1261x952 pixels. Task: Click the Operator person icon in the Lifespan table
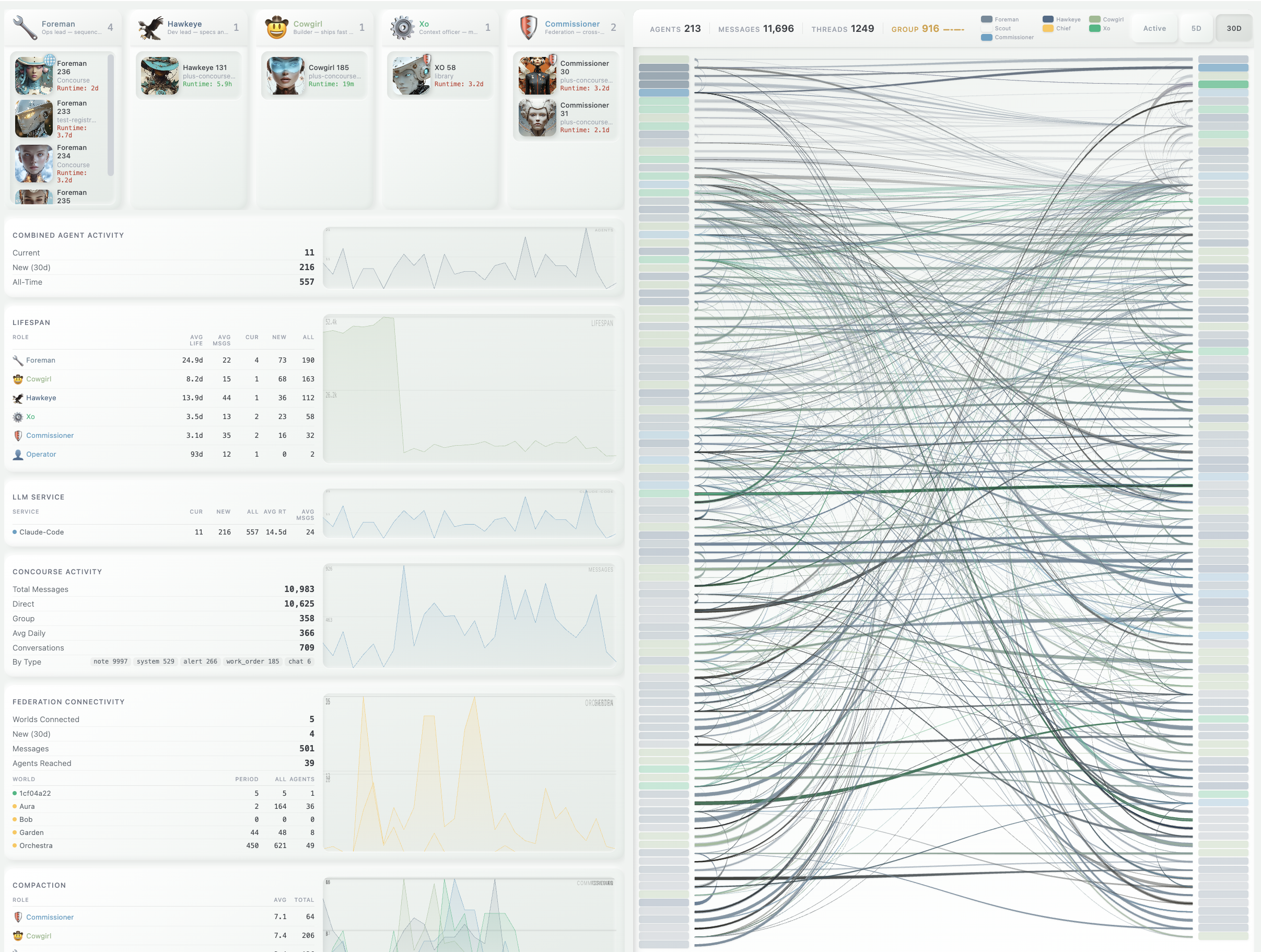pyautogui.click(x=18, y=455)
